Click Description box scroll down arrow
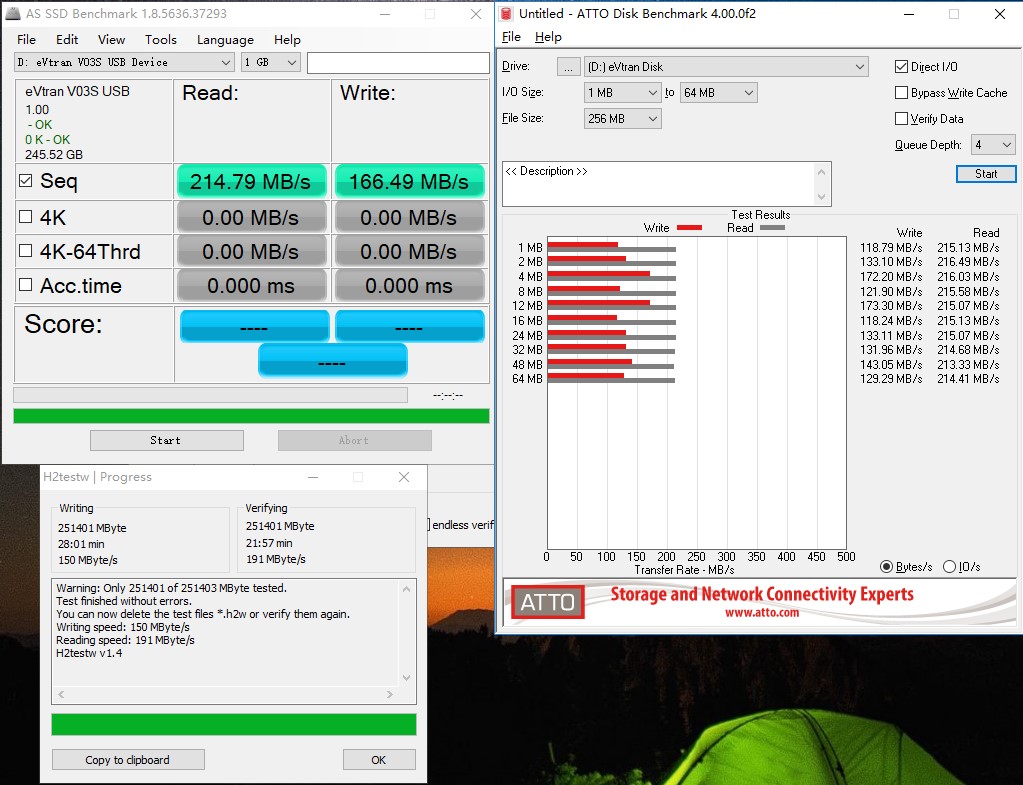The width and height of the screenshot is (1023, 785). pos(821,196)
